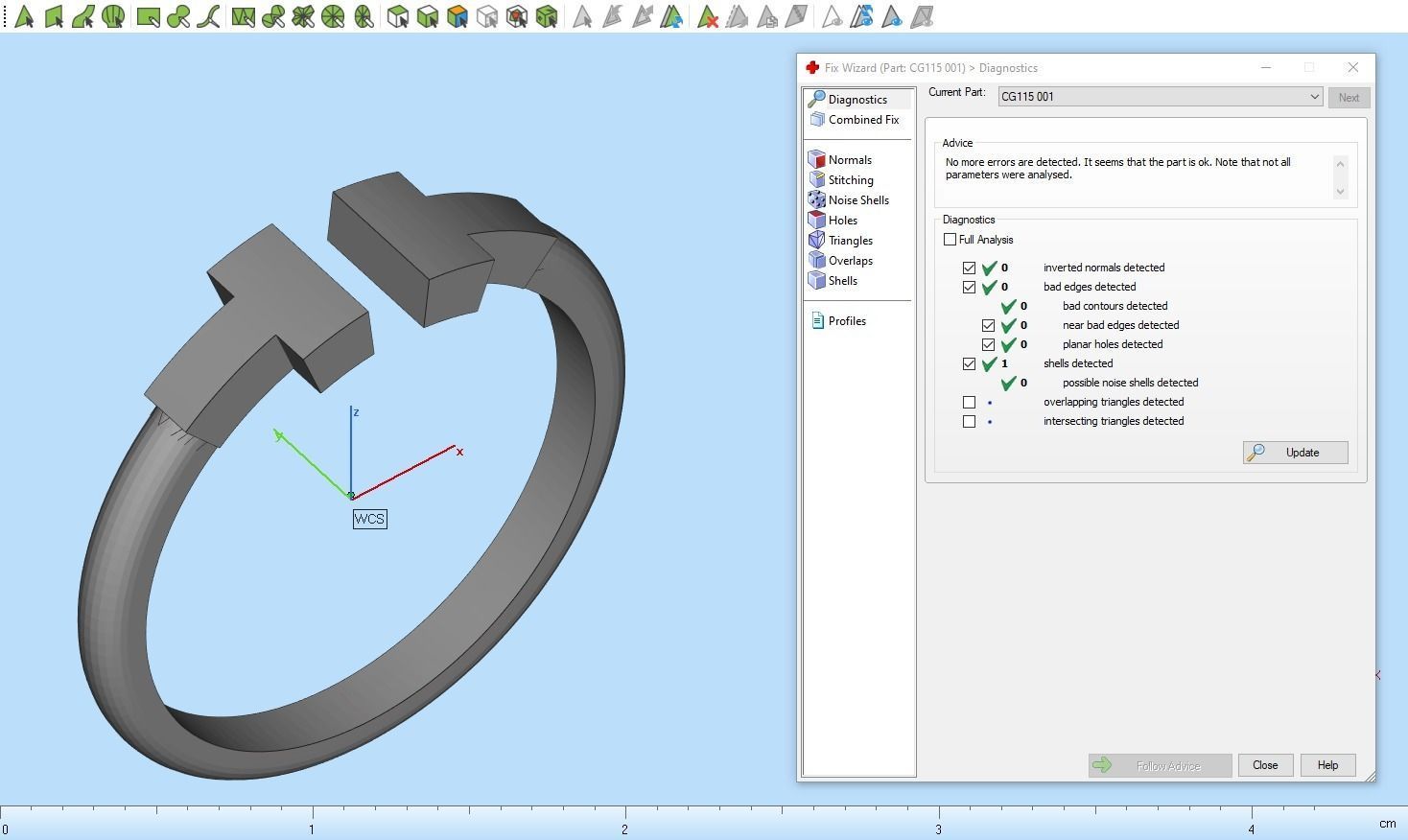The height and width of the screenshot is (840, 1408).
Task: Click the cube icon with red shape inside
Action: [x=517, y=16]
